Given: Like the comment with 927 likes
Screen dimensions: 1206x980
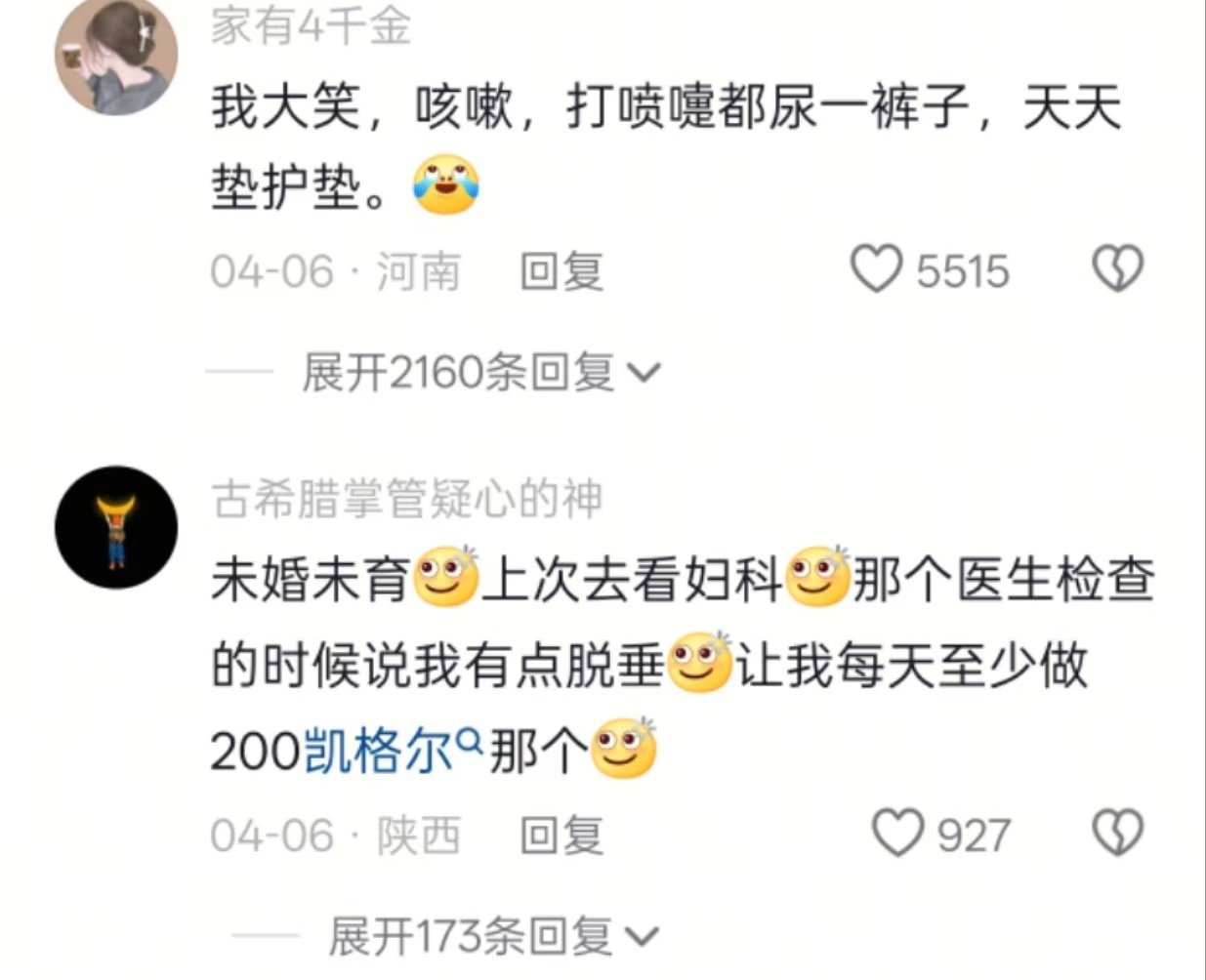Looking at the screenshot, I should tap(896, 835).
